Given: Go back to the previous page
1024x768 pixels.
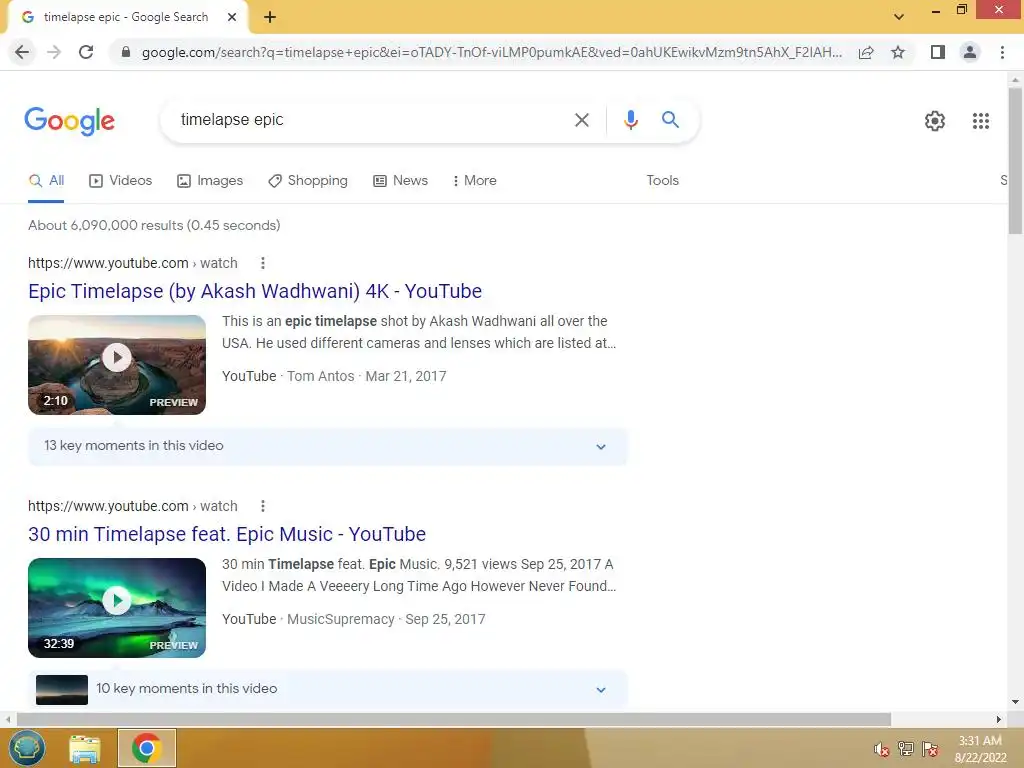Looking at the screenshot, I should (22, 52).
